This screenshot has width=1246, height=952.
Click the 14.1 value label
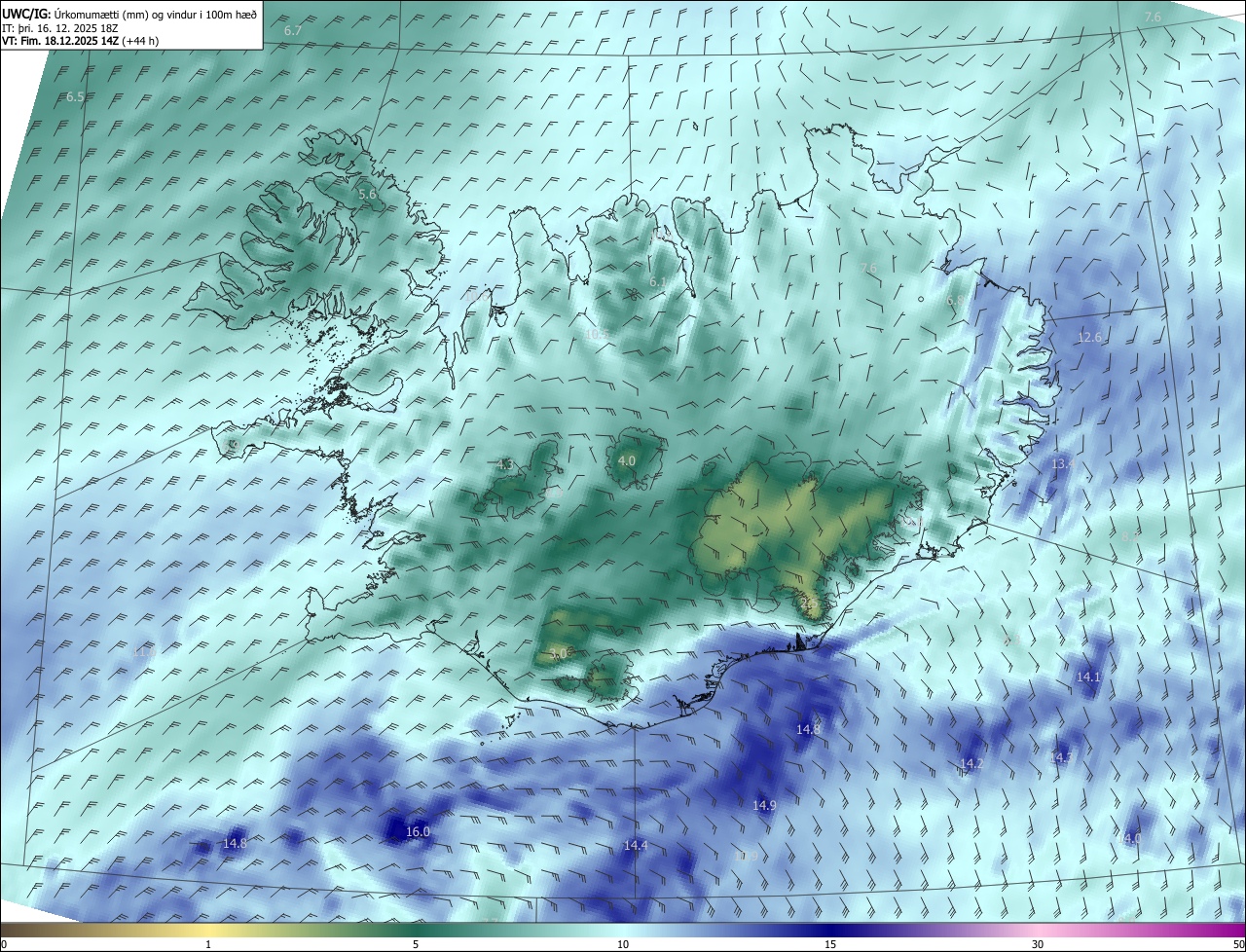tap(1088, 677)
